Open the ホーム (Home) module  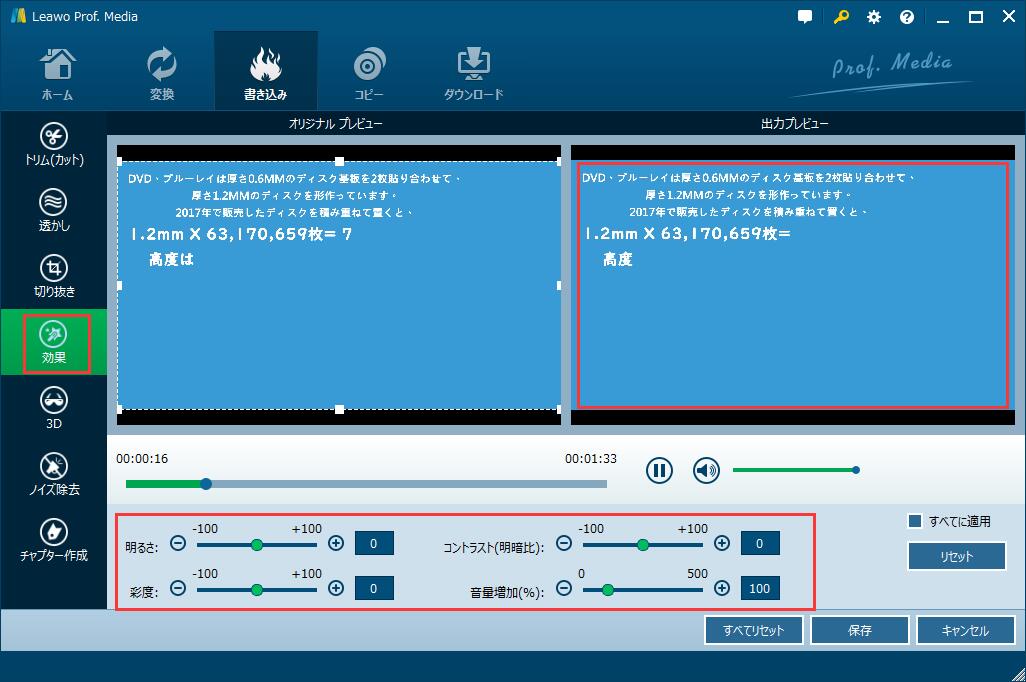58,70
